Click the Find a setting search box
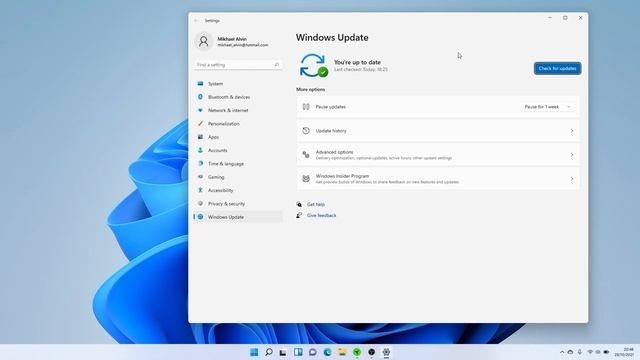 (238, 64)
